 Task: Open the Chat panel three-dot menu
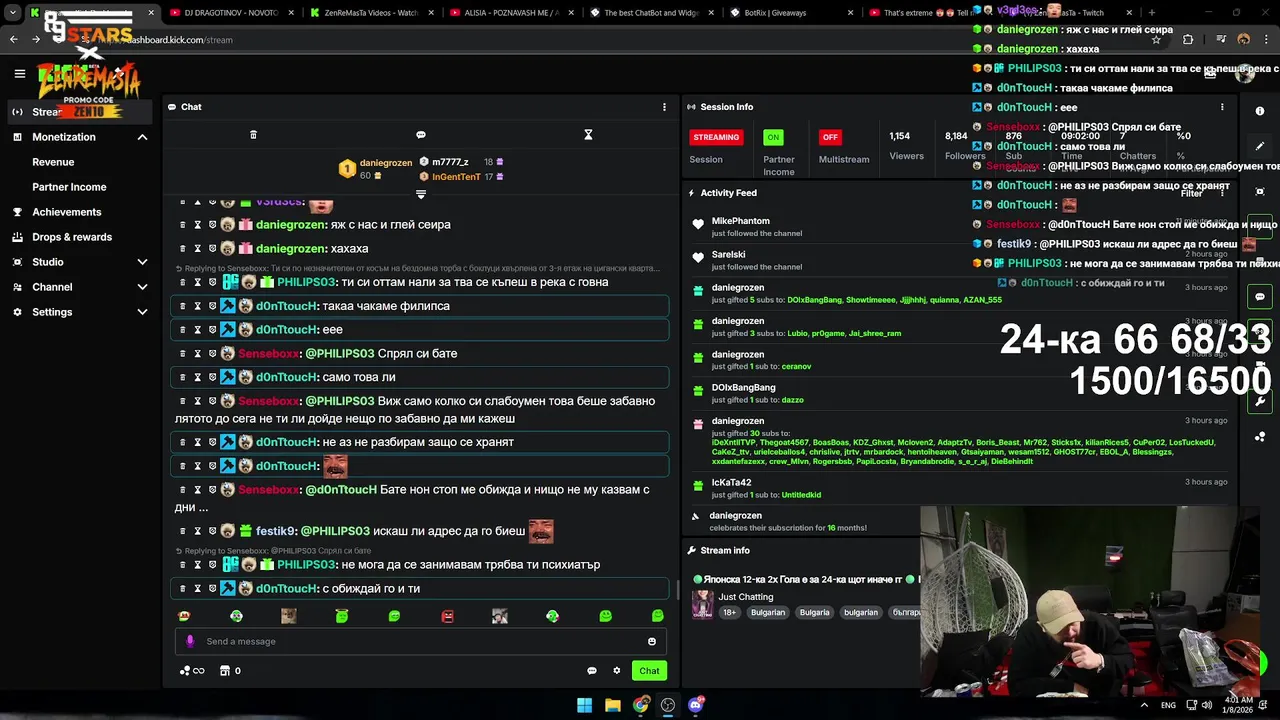point(664,107)
